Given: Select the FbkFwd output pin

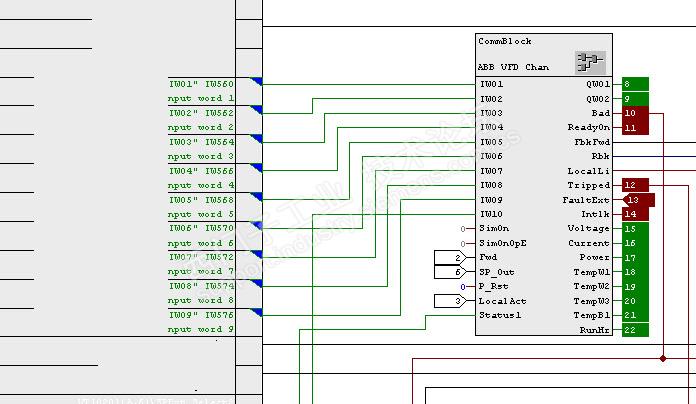Looking at the screenshot, I should (x=592, y=142).
